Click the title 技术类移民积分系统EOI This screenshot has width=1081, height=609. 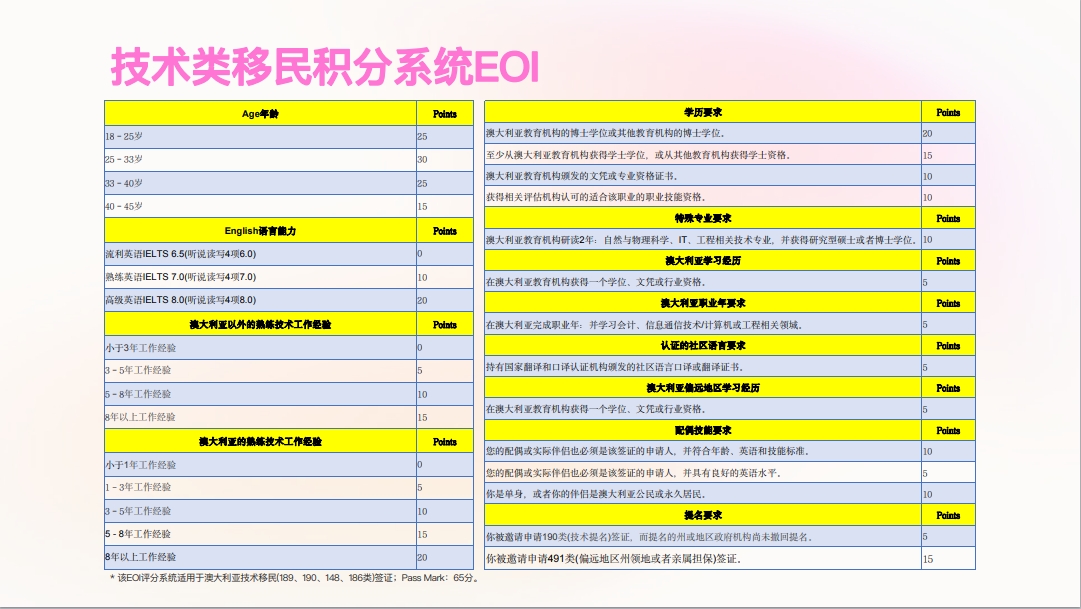[x=325, y=66]
